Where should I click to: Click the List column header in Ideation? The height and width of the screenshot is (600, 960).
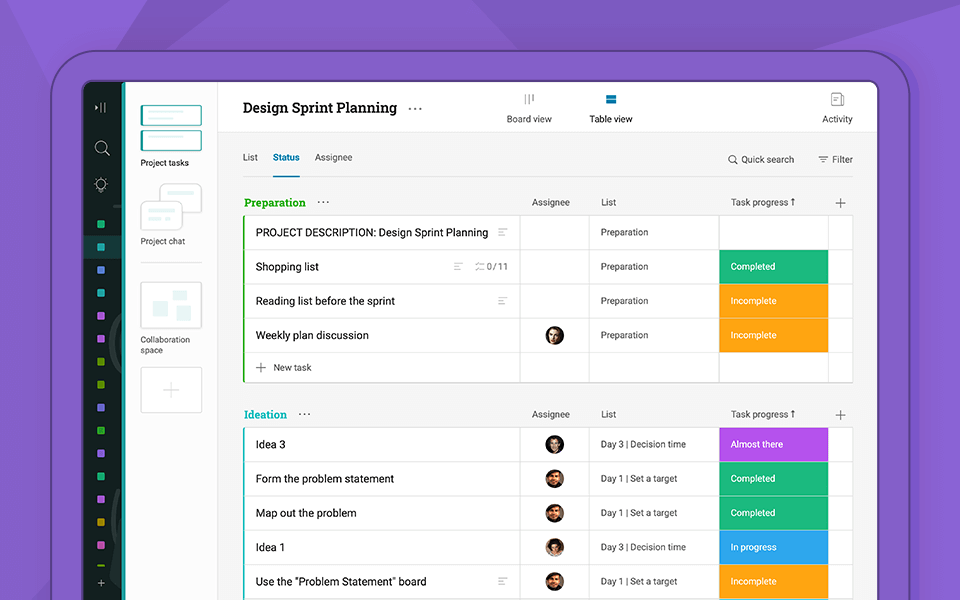click(608, 414)
